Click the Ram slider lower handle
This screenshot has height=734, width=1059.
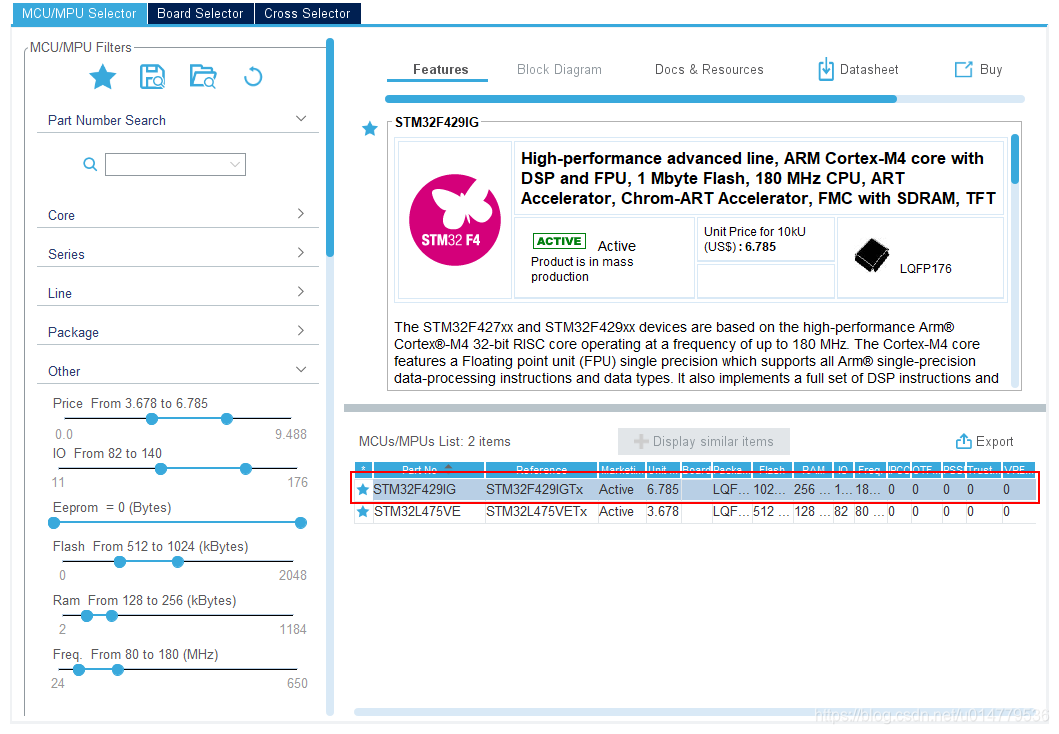pos(87,616)
